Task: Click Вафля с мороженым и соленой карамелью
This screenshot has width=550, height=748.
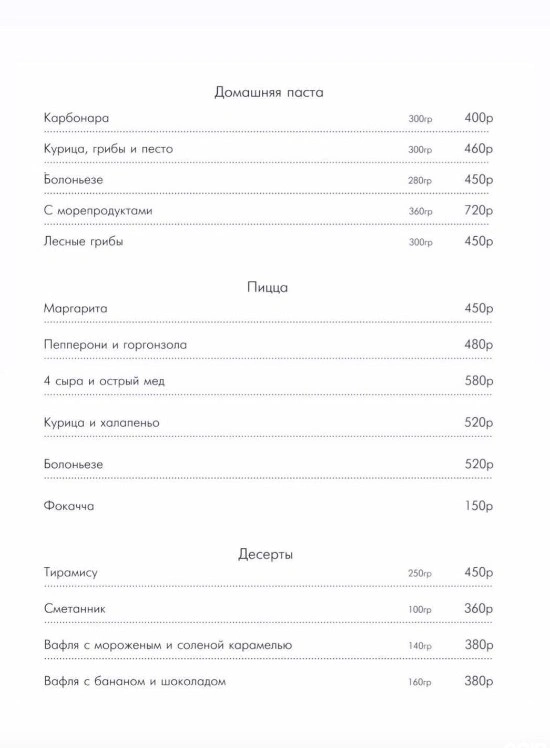Action: [168, 645]
